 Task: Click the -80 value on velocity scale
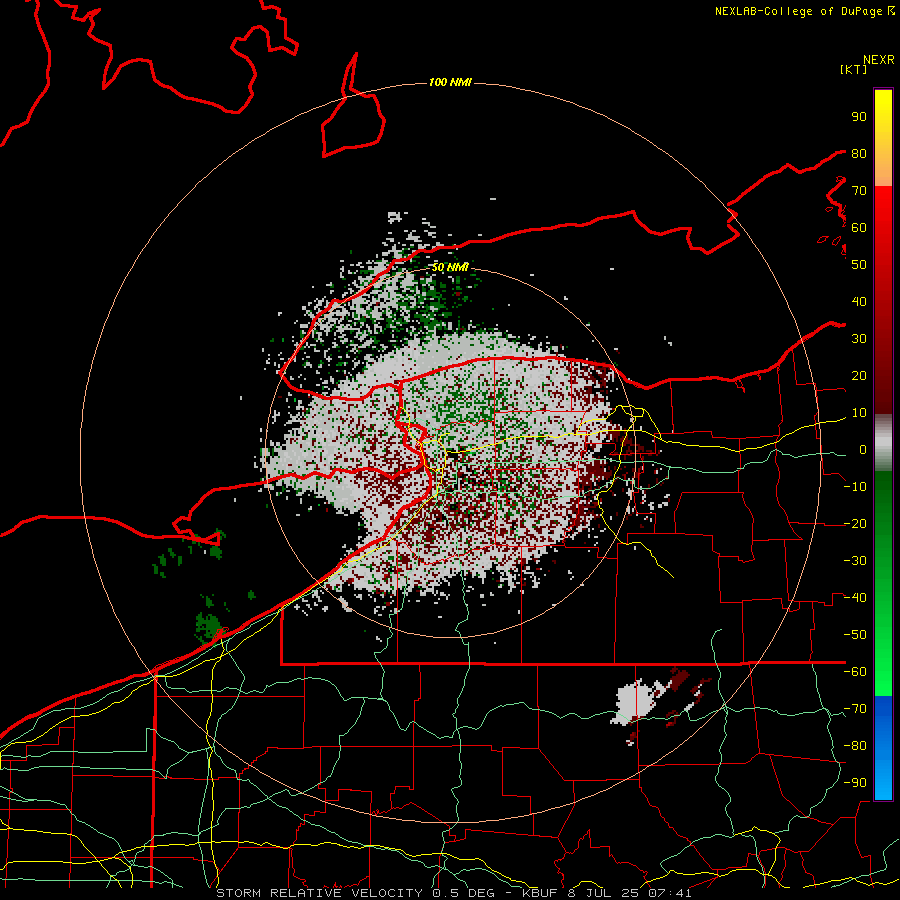click(855, 746)
